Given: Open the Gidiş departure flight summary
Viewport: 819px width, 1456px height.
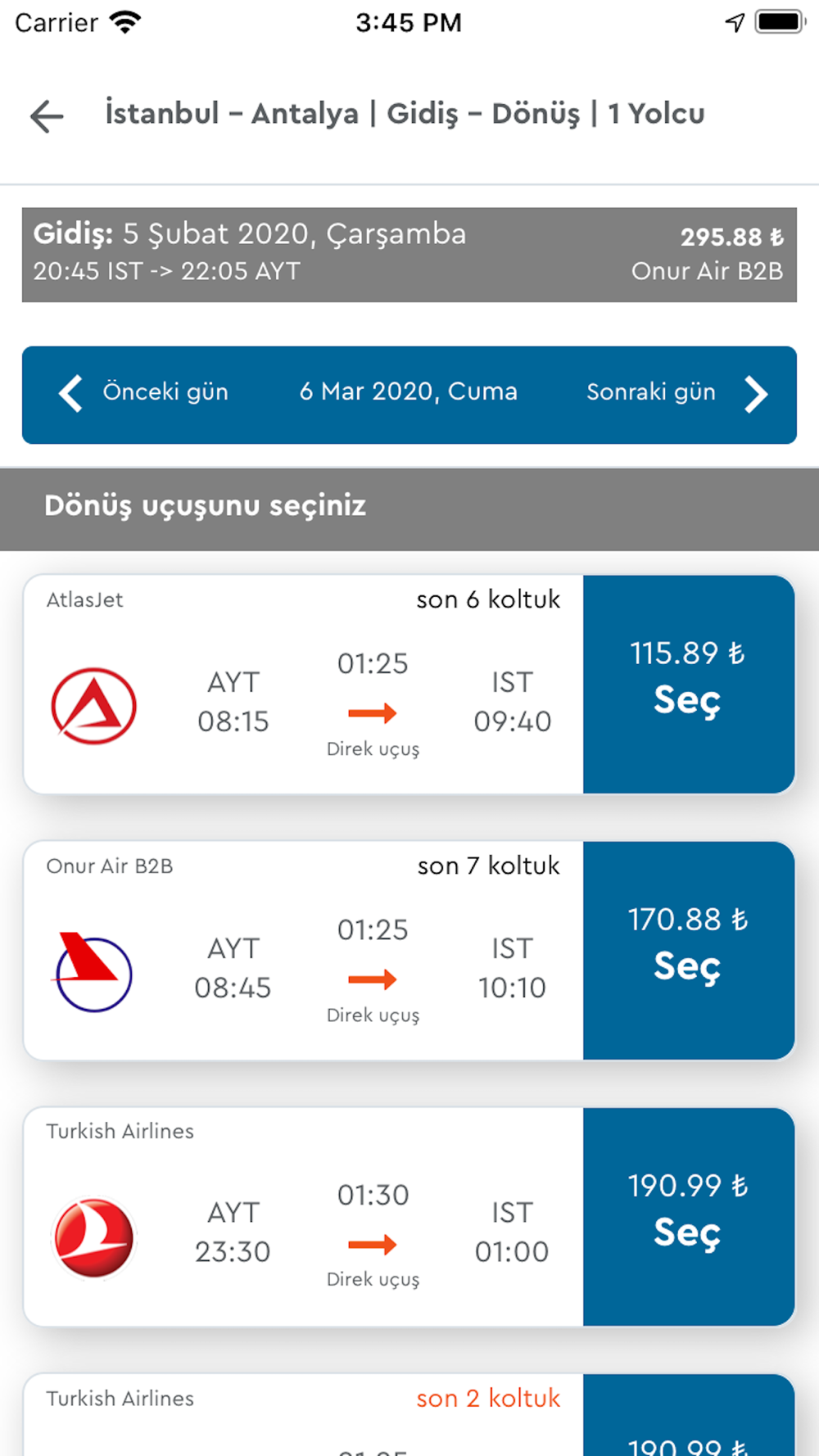Looking at the screenshot, I should [x=409, y=255].
